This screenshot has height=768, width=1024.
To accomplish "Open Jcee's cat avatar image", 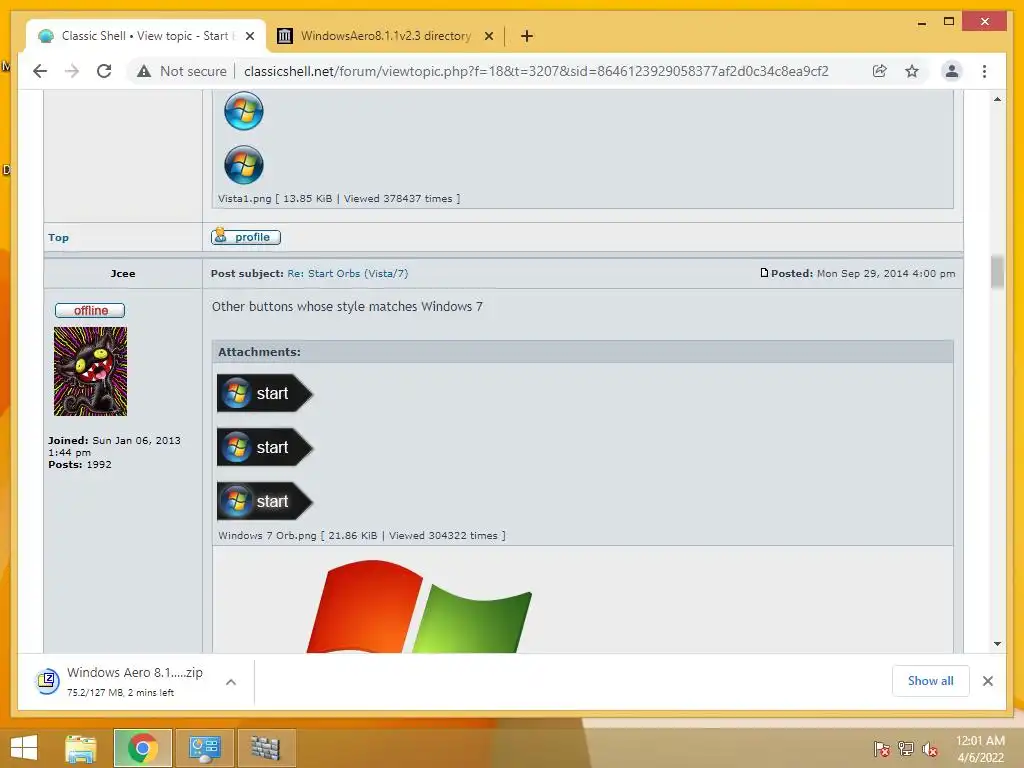I will tap(90, 371).
